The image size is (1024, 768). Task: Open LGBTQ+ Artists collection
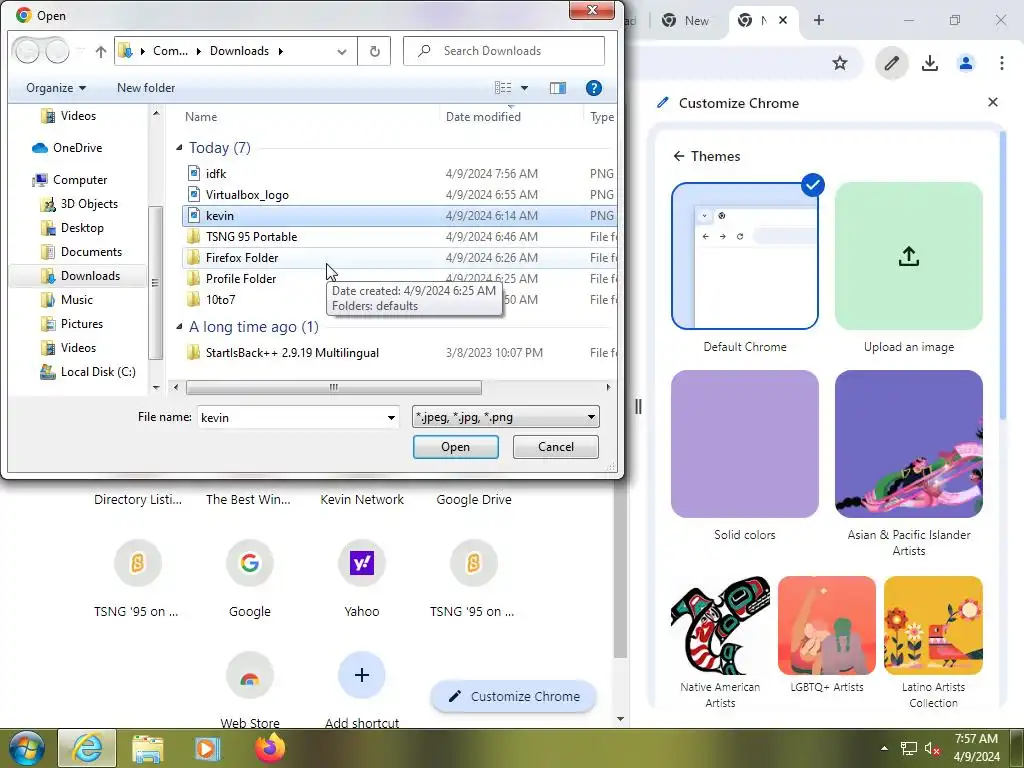click(827, 626)
